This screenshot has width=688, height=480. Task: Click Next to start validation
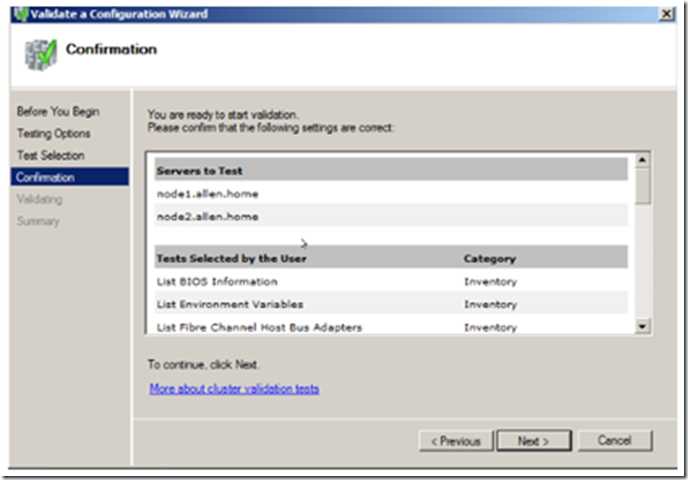[x=534, y=441]
